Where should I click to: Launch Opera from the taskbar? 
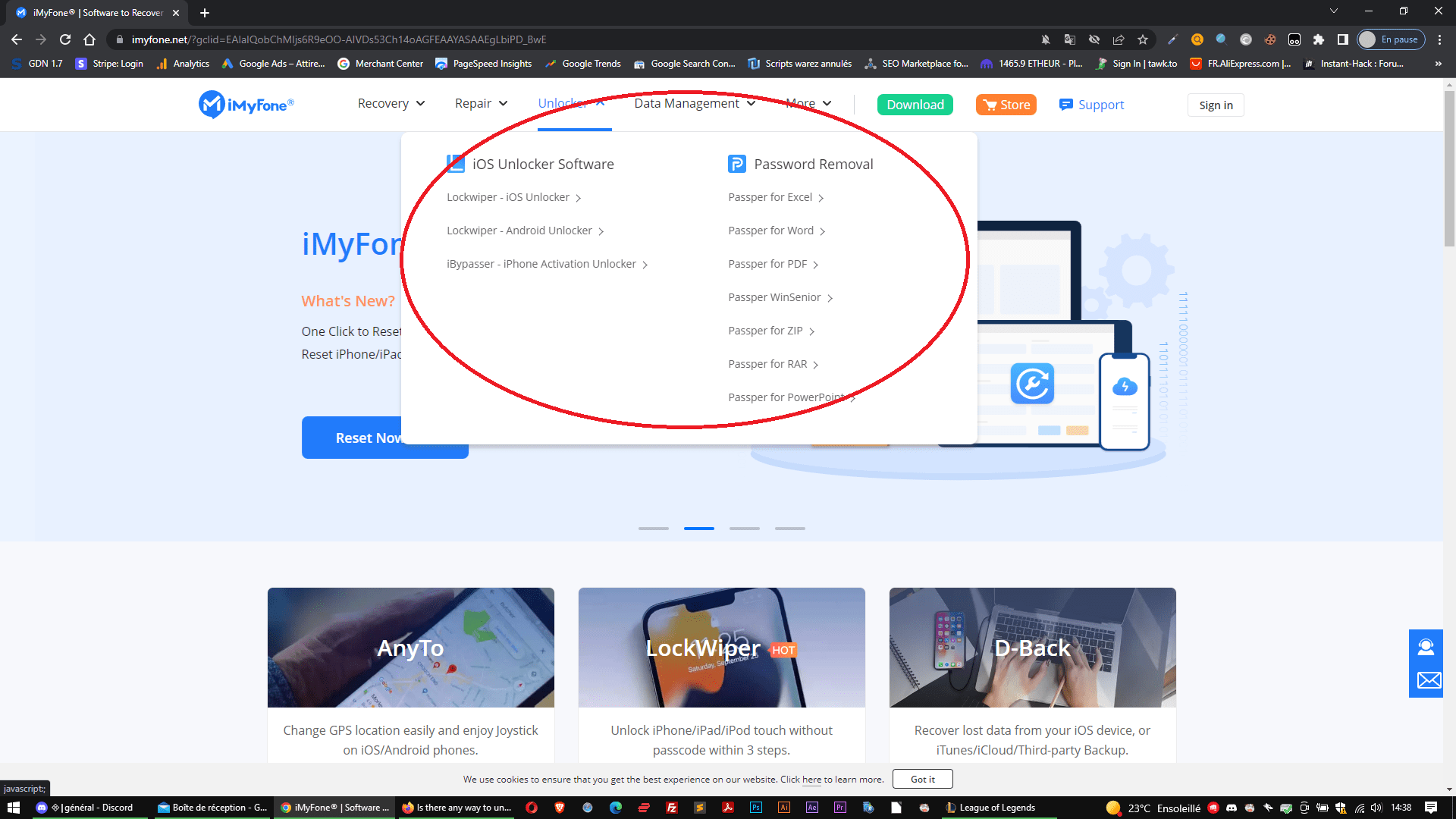pyautogui.click(x=532, y=808)
